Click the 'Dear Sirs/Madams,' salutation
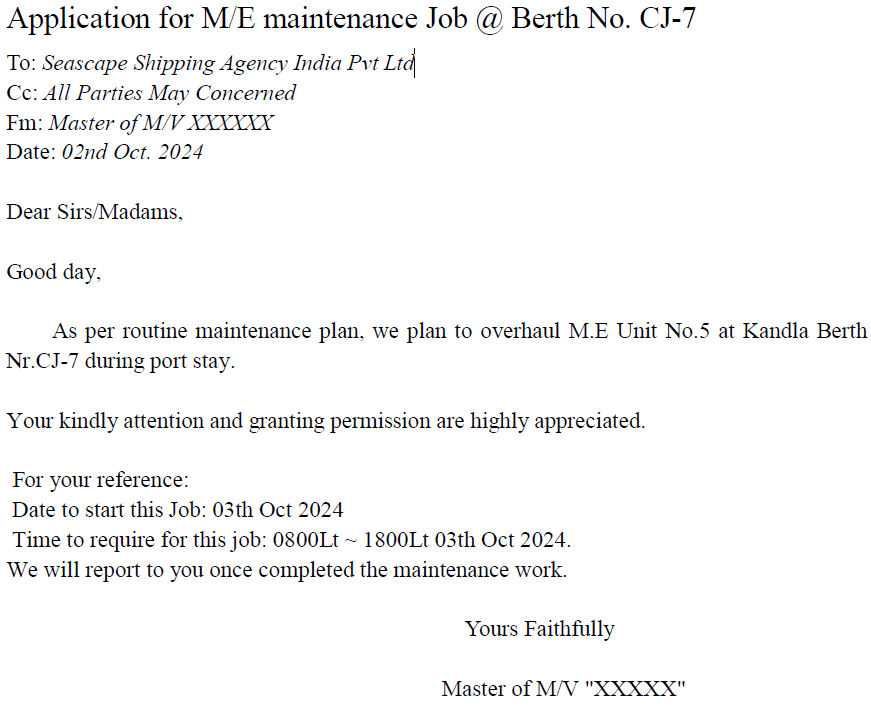This screenshot has width=871, height=709. click(x=94, y=212)
